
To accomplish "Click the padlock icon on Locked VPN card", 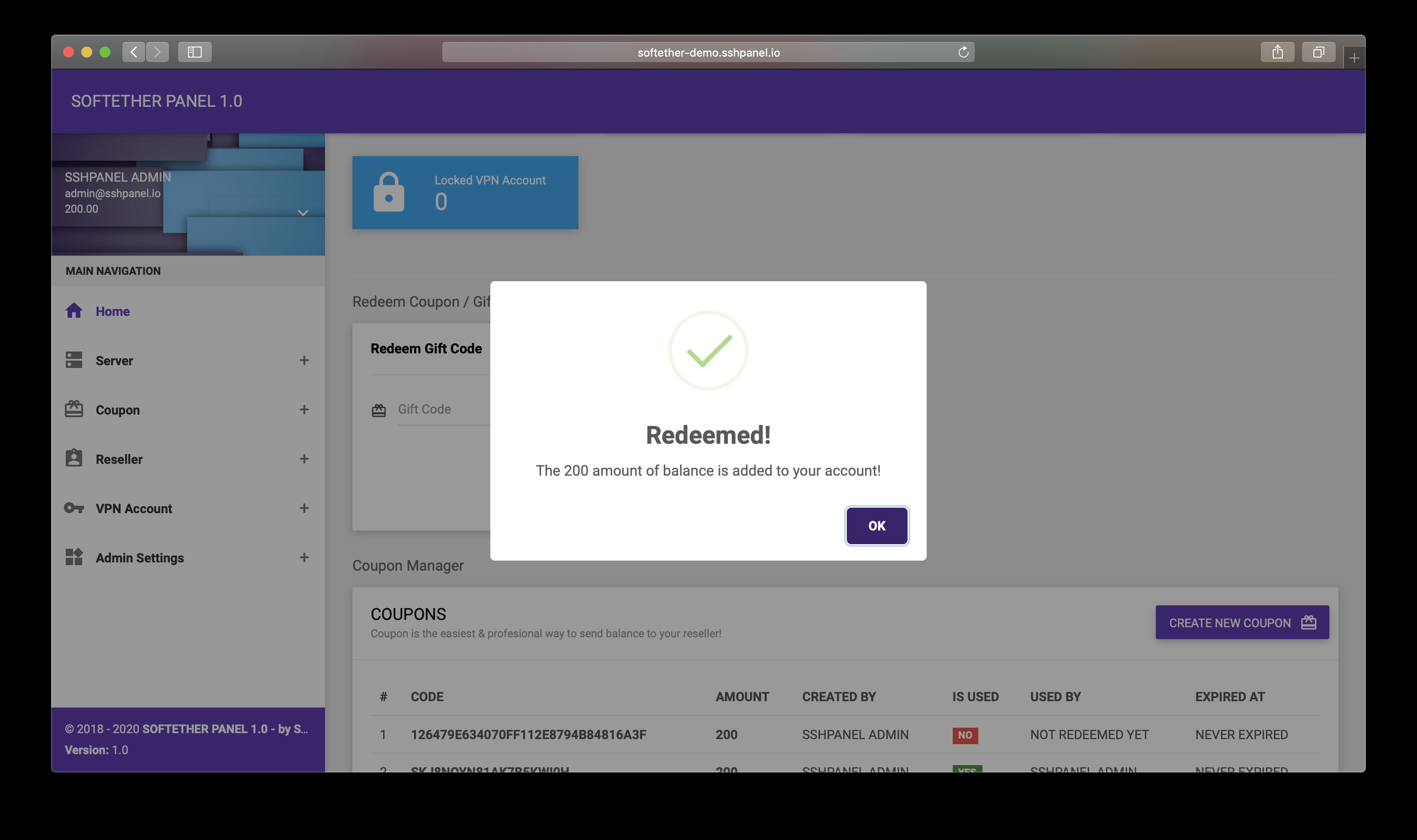I will [389, 193].
